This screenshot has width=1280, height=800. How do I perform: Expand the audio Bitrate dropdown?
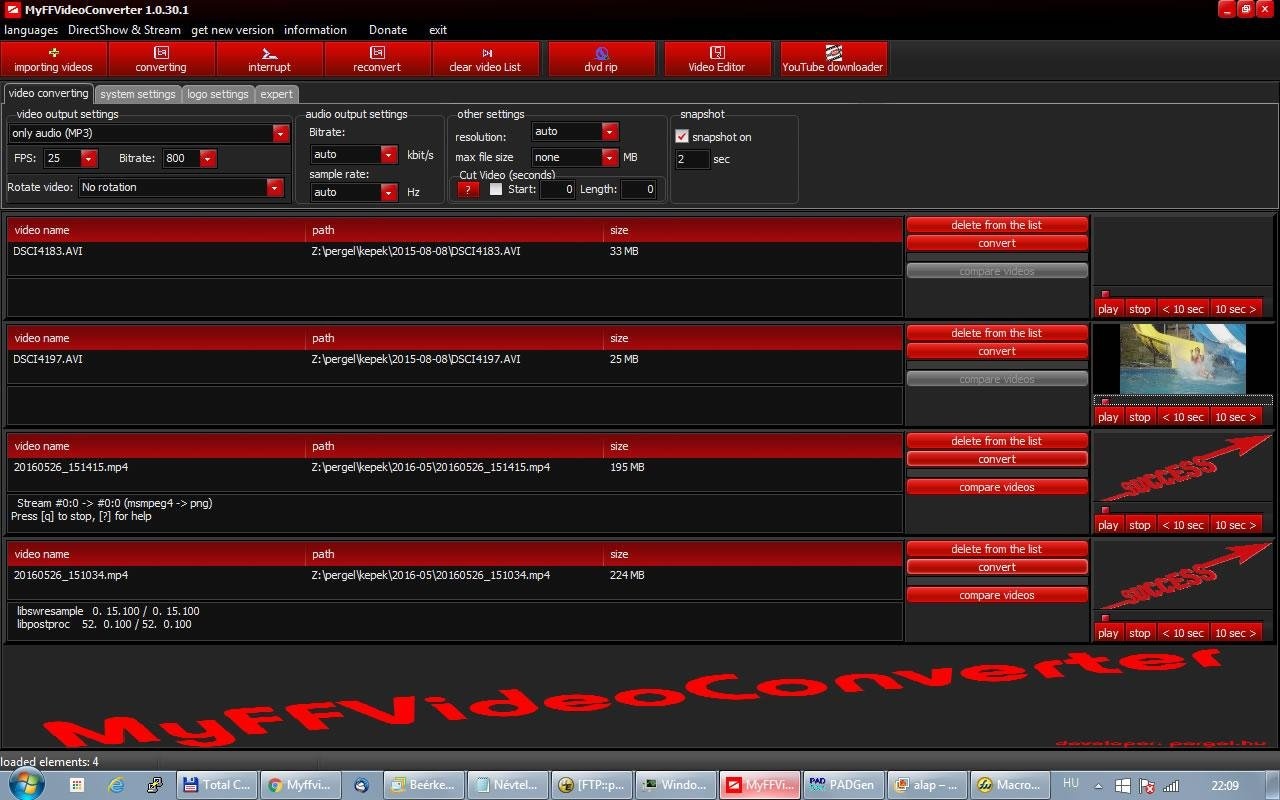coord(389,154)
